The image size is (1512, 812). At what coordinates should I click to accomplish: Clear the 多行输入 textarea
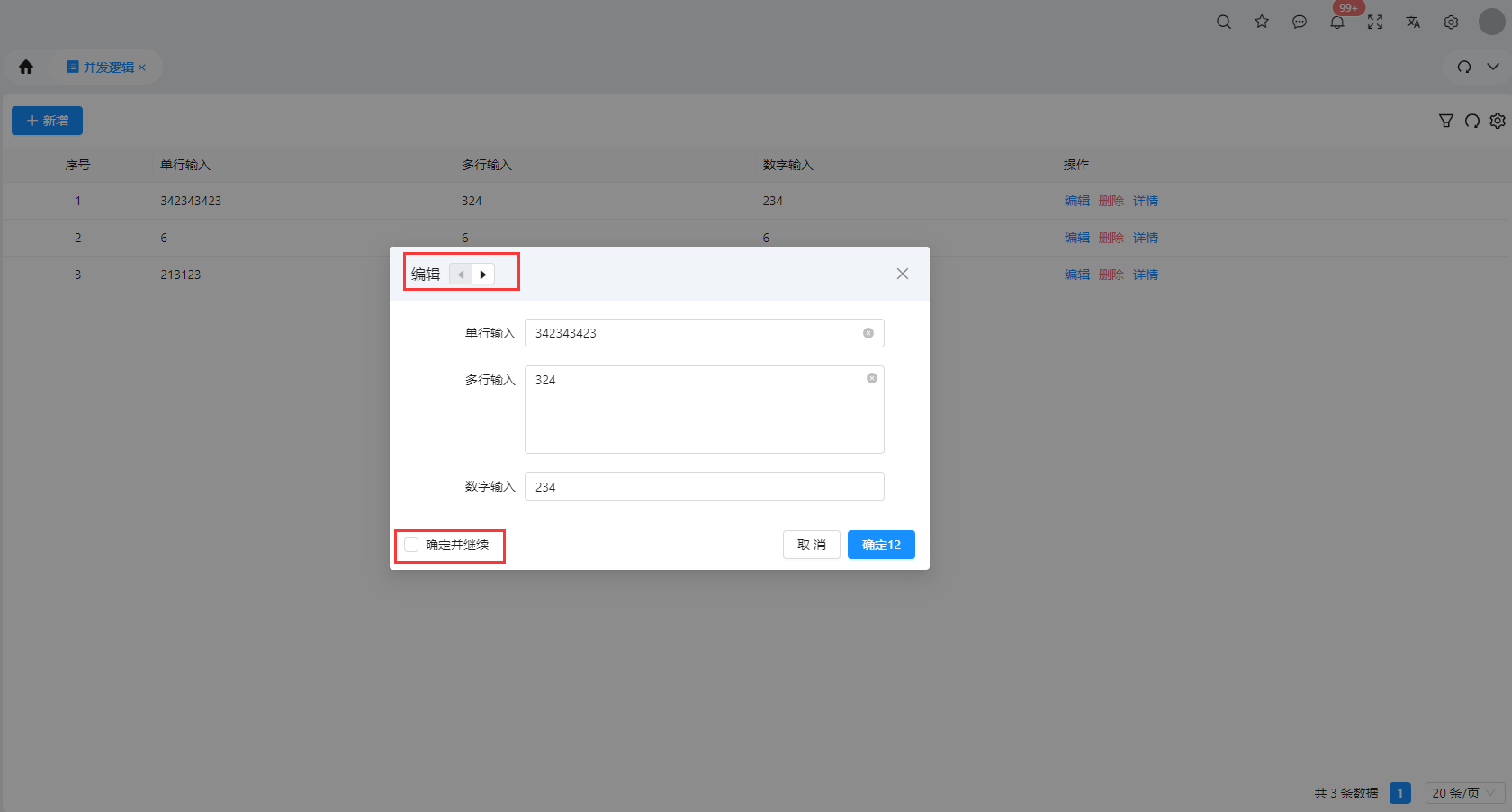872,378
